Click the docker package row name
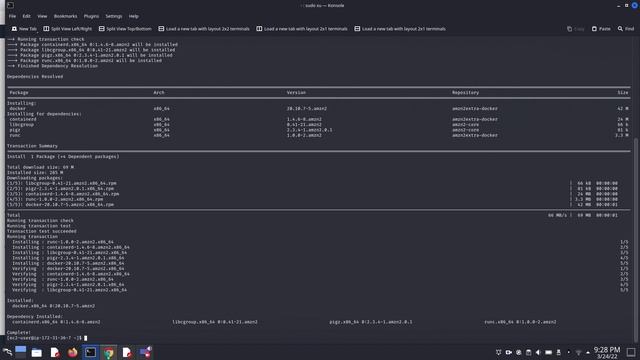Viewport: 640px width, 360px height. [18, 109]
